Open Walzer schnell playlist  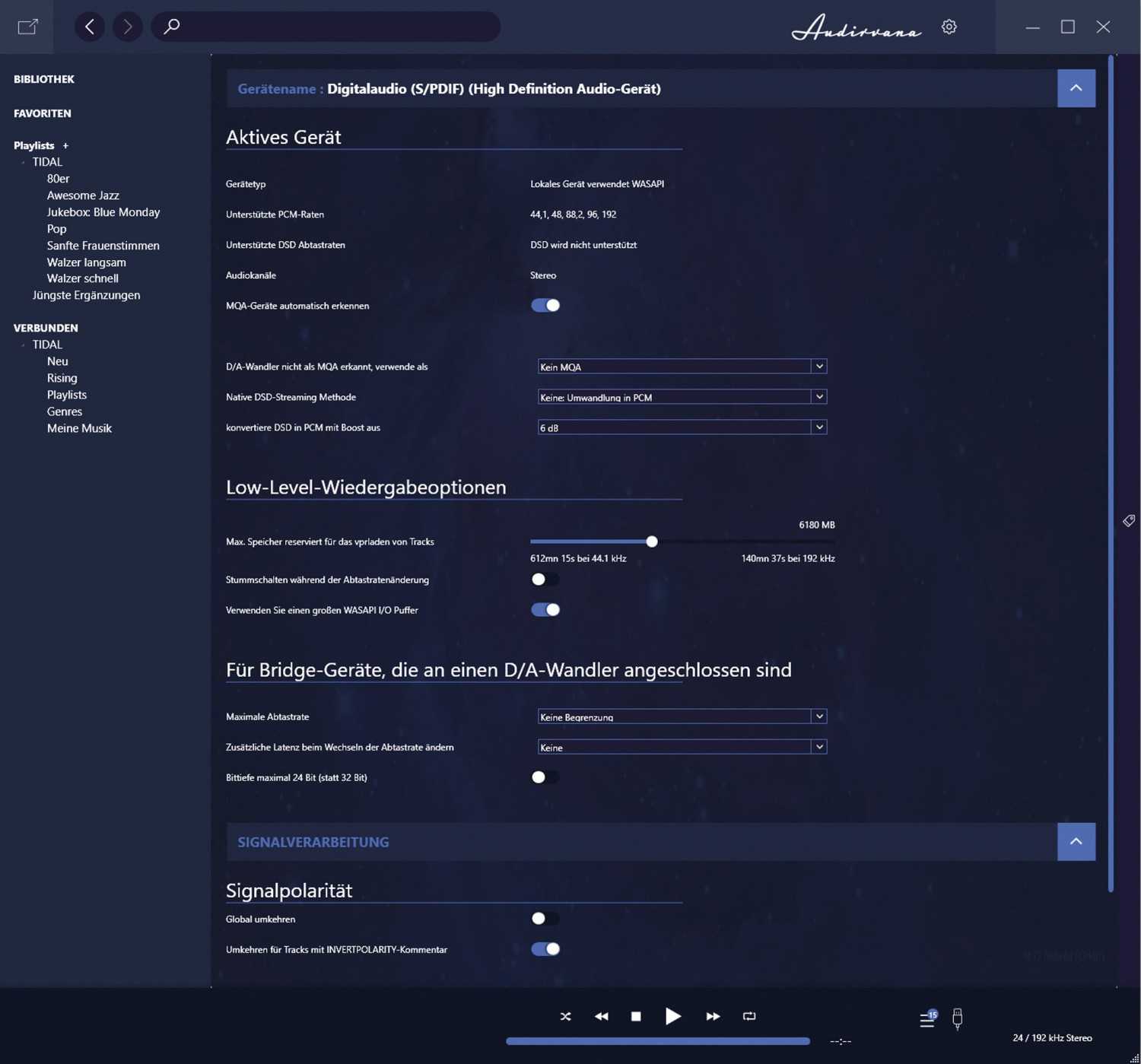[x=83, y=278]
